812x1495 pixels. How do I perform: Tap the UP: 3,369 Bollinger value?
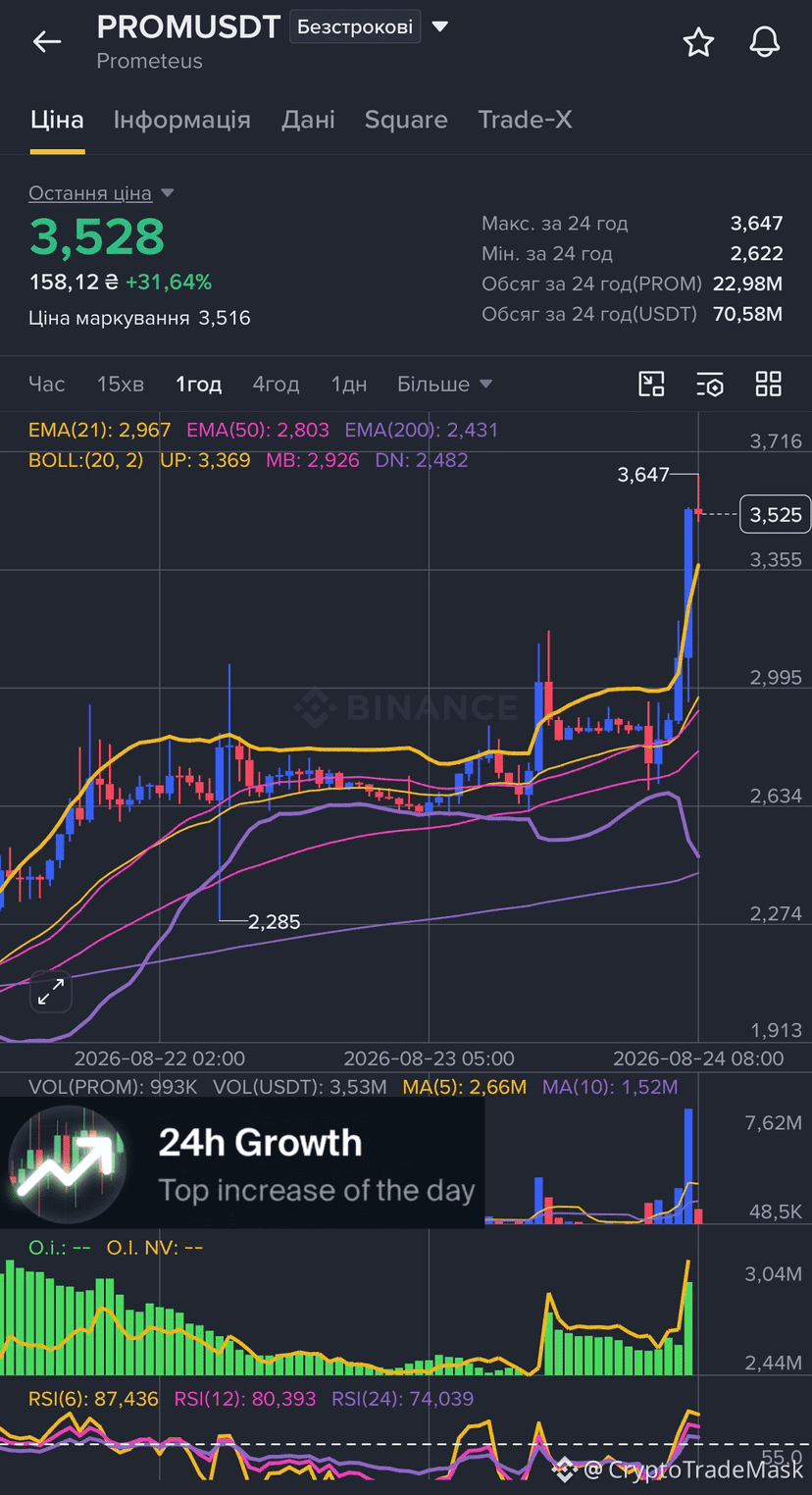[205, 460]
